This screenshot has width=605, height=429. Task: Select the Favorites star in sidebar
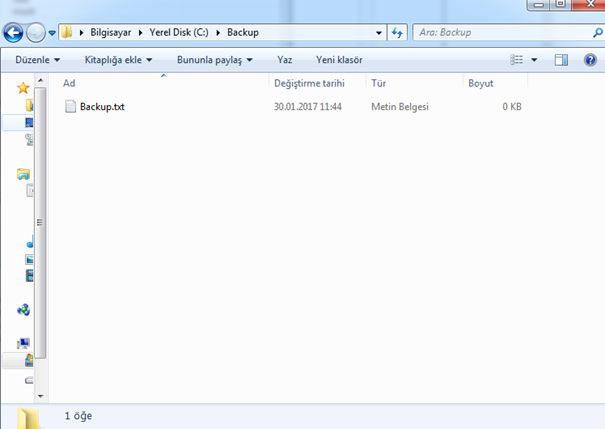(x=23, y=88)
